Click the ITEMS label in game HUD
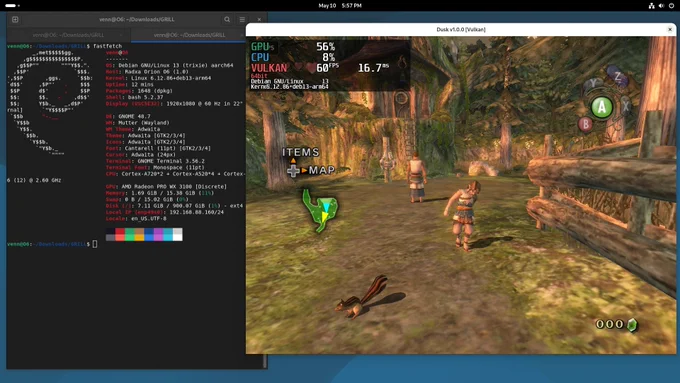Image resolution: width=680 pixels, height=383 pixels. 301,152
